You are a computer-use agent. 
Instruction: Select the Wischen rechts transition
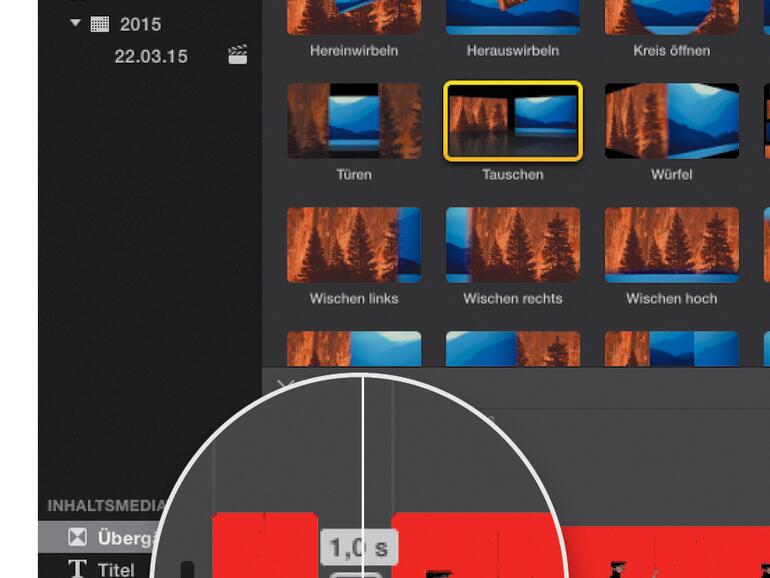point(513,245)
